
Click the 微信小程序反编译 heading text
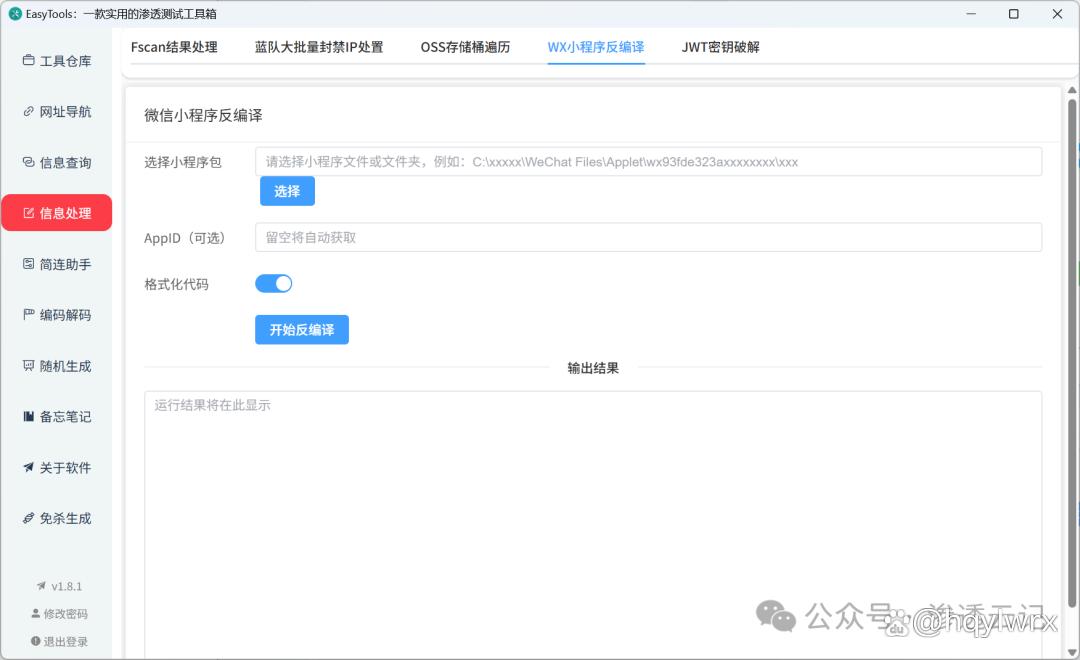[x=203, y=115]
